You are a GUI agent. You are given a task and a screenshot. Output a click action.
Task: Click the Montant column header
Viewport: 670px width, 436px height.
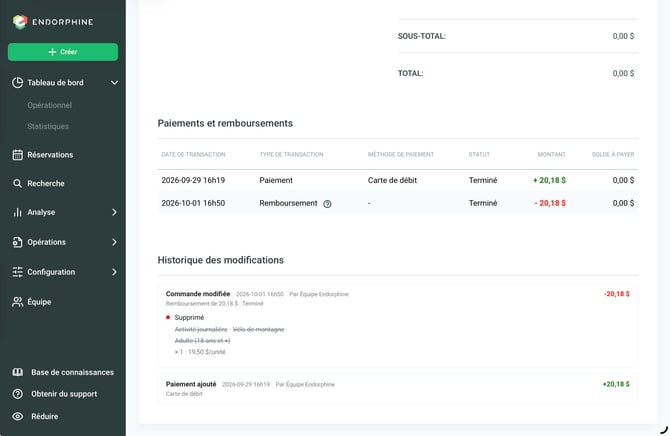[551, 154]
